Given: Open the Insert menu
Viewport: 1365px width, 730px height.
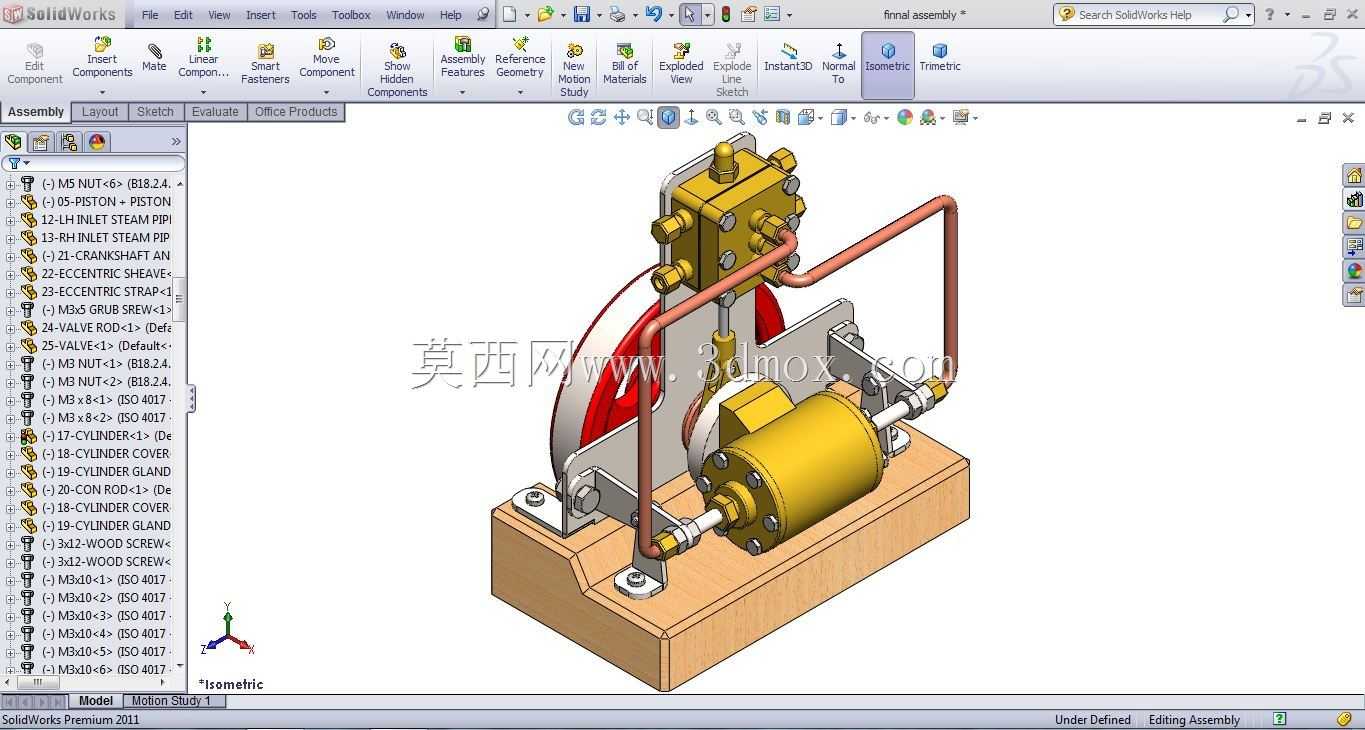Looking at the screenshot, I should coord(261,15).
